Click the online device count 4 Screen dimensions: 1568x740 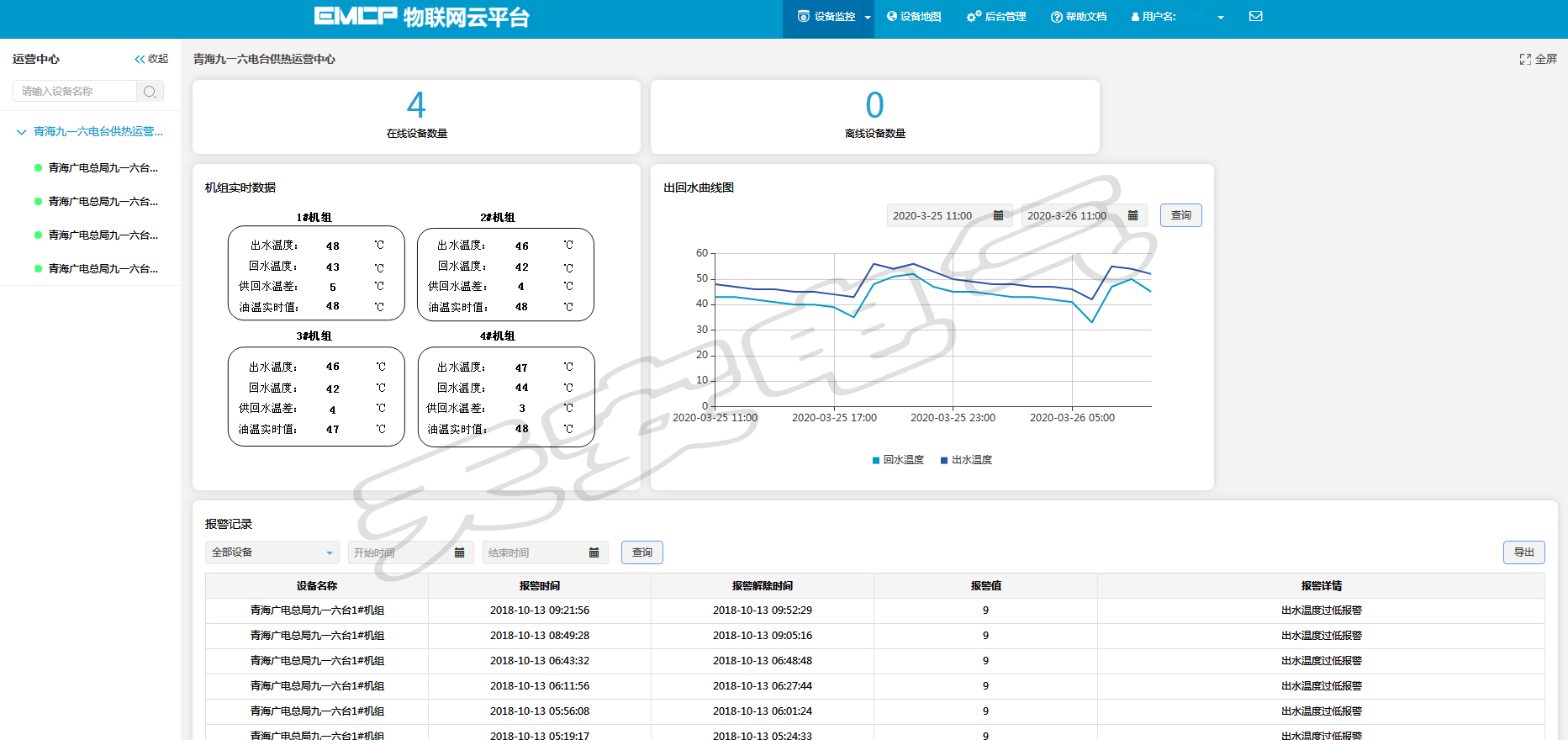(x=416, y=105)
